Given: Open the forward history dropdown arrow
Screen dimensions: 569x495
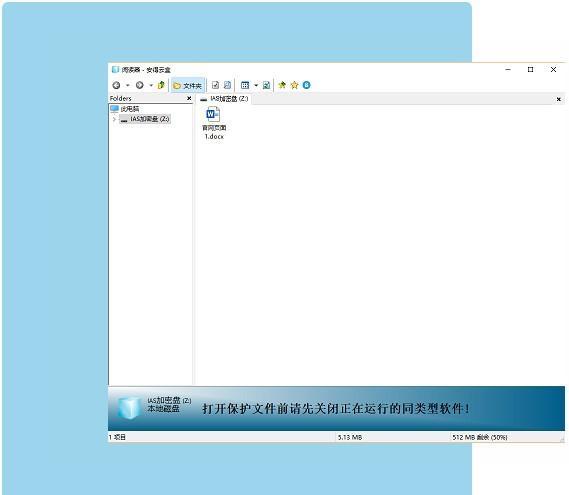Looking at the screenshot, I should pyautogui.click(x=151, y=85).
